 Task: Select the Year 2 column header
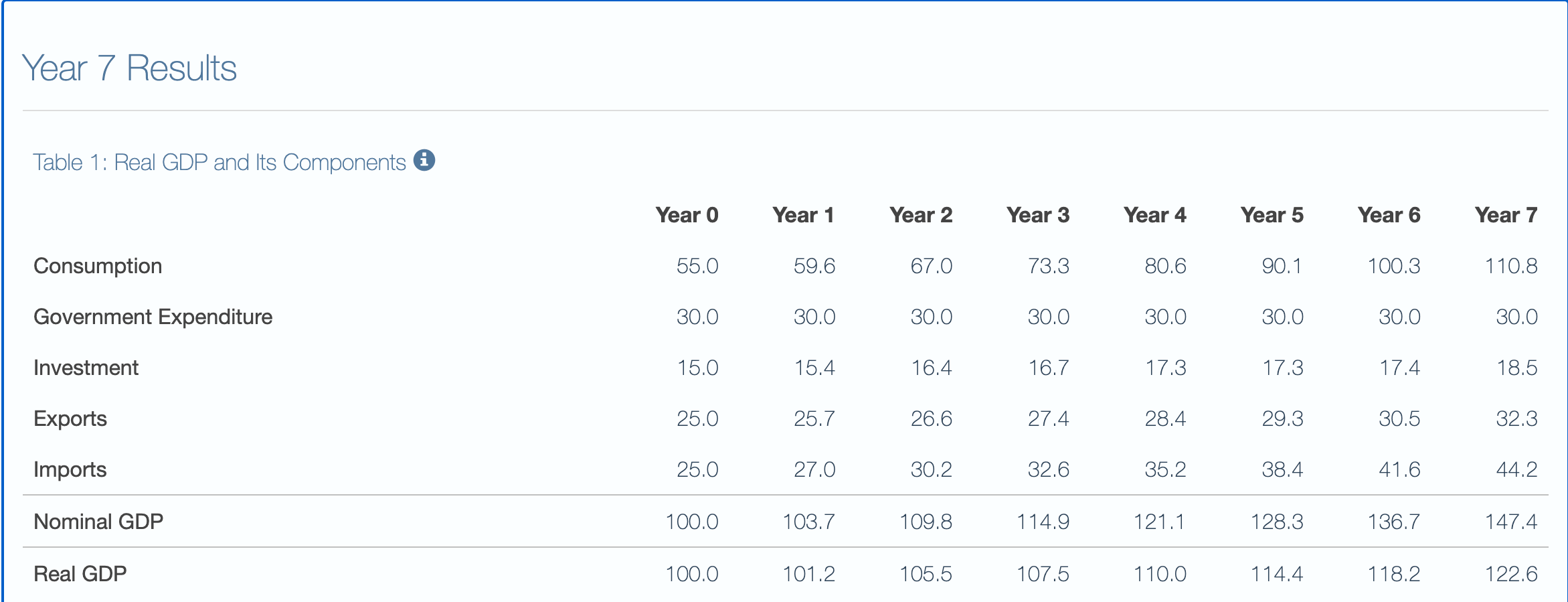coord(921,215)
